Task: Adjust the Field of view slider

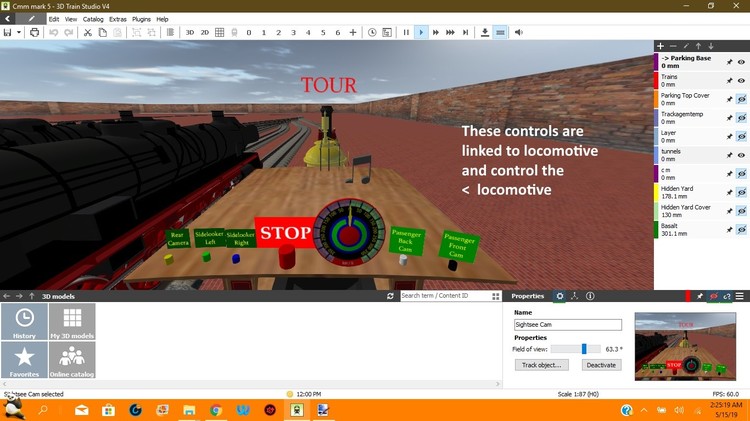Action: [576, 349]
